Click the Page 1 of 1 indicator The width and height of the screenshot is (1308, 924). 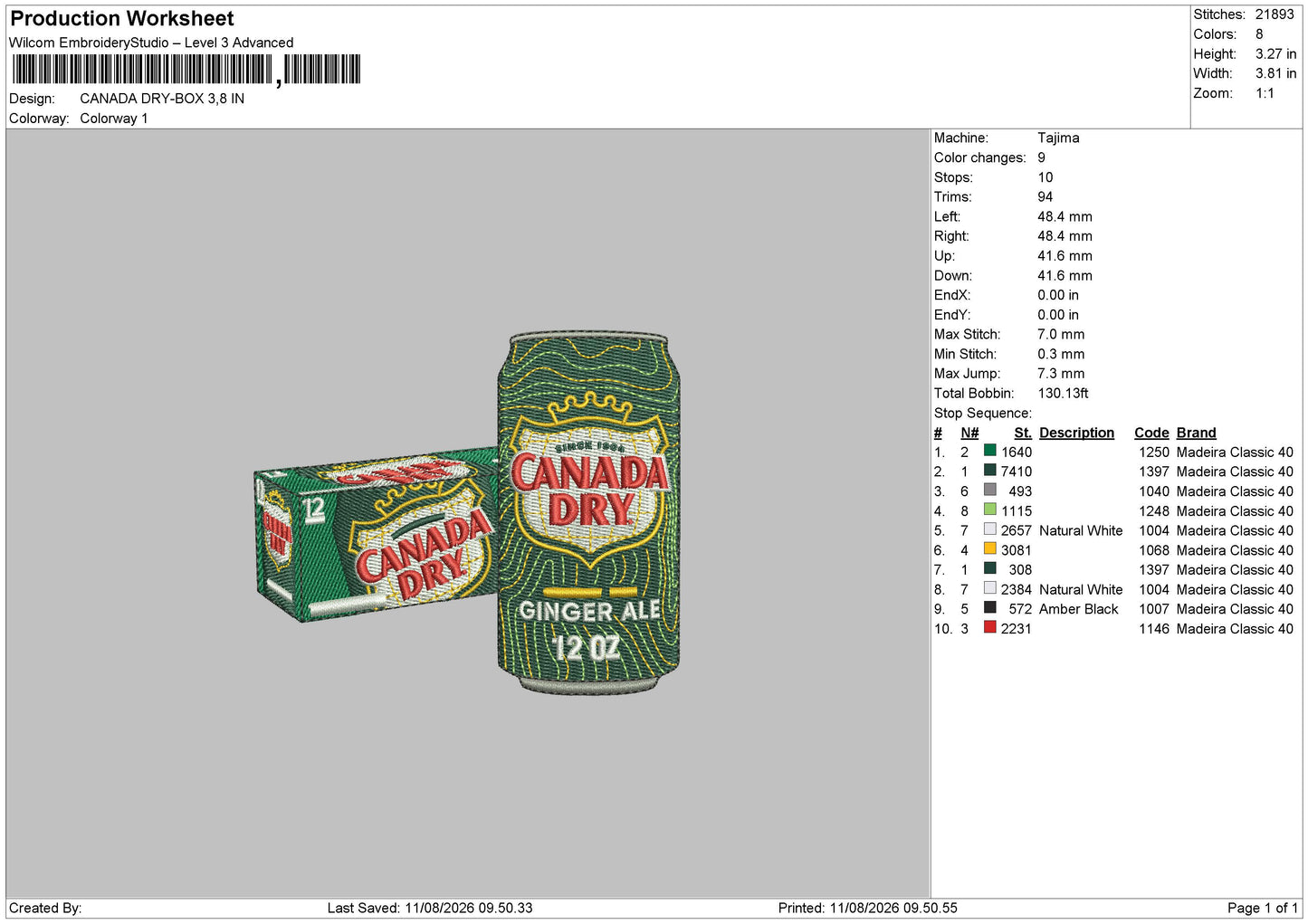(1263, 908)
